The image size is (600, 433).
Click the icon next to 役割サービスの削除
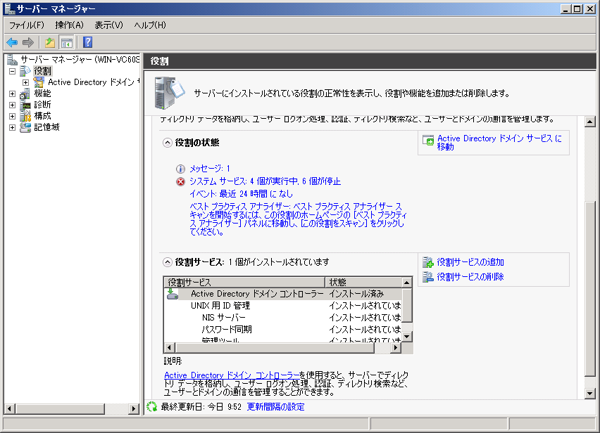pos(428,277)
